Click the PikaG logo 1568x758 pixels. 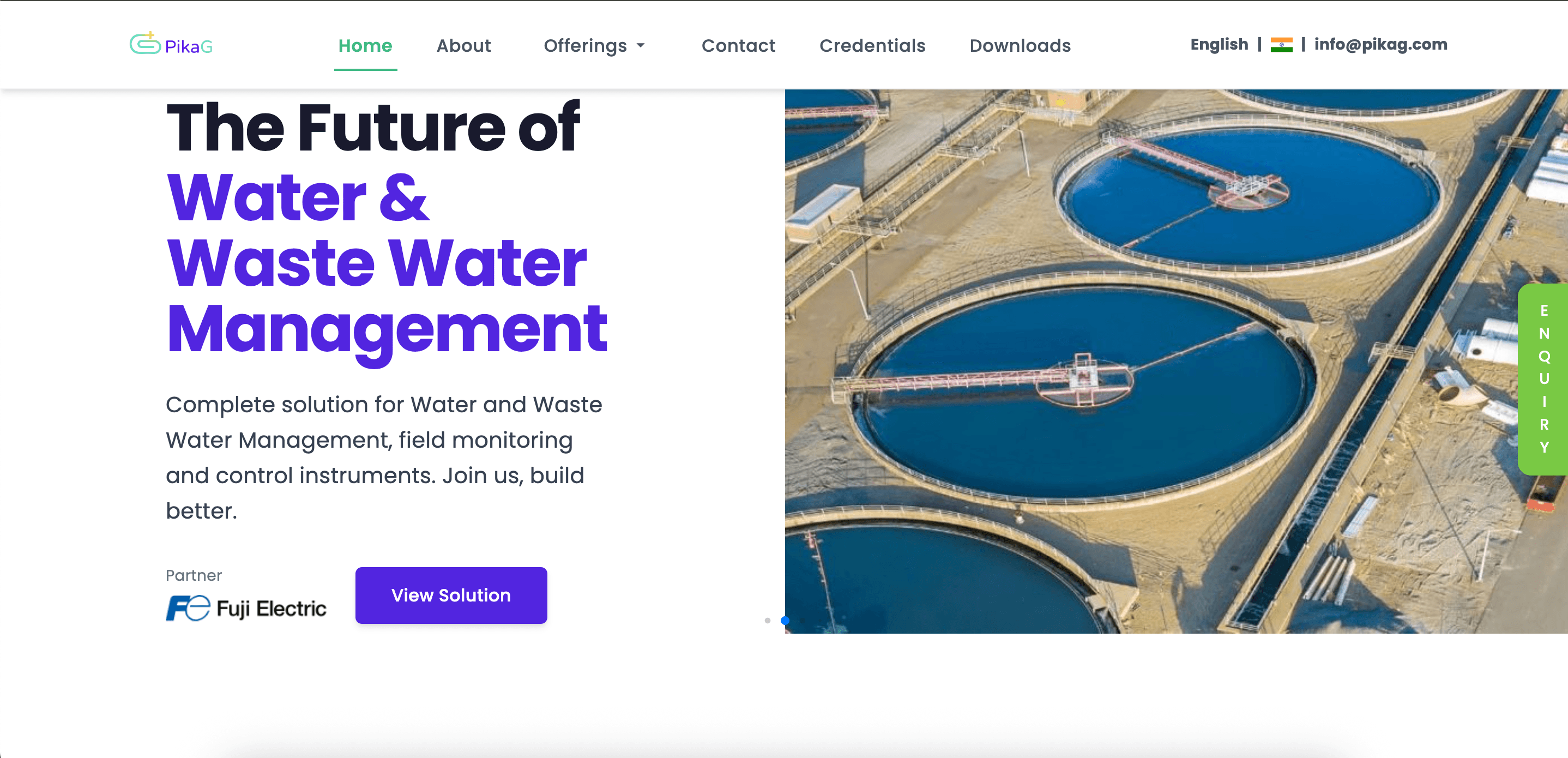pyautogui.click(x=171, y=45)
